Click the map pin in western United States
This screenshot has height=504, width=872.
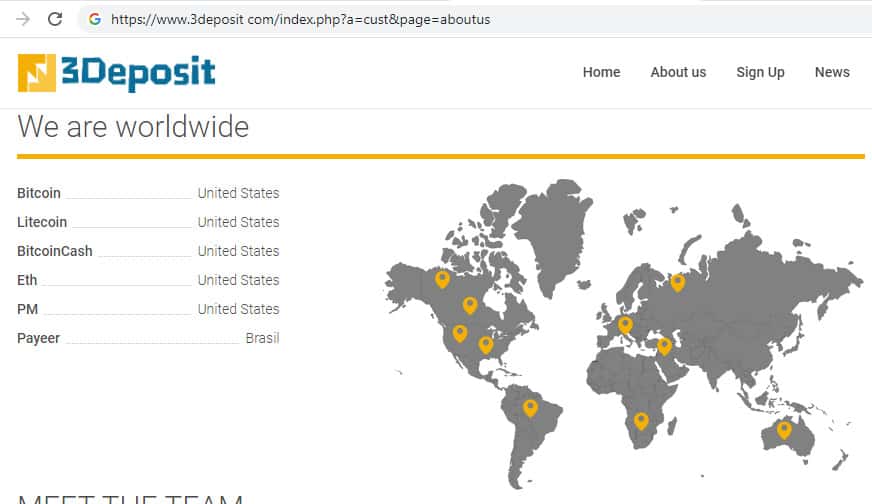459,333
